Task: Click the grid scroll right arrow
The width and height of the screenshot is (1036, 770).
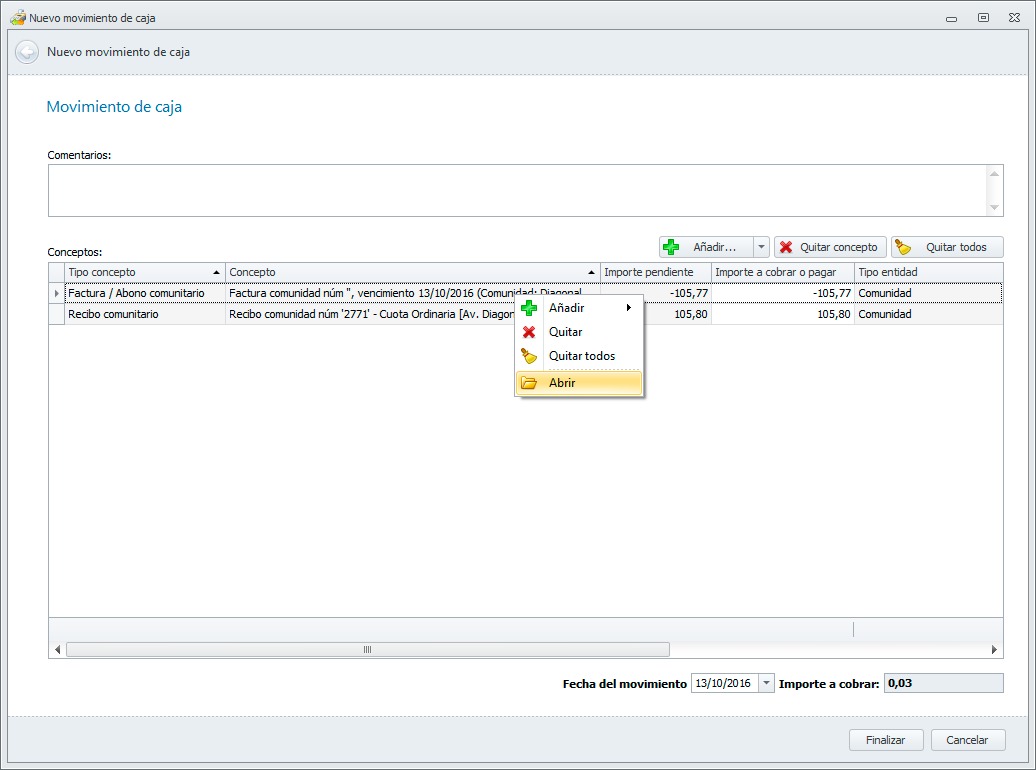Action: click(x=994, y=650)
